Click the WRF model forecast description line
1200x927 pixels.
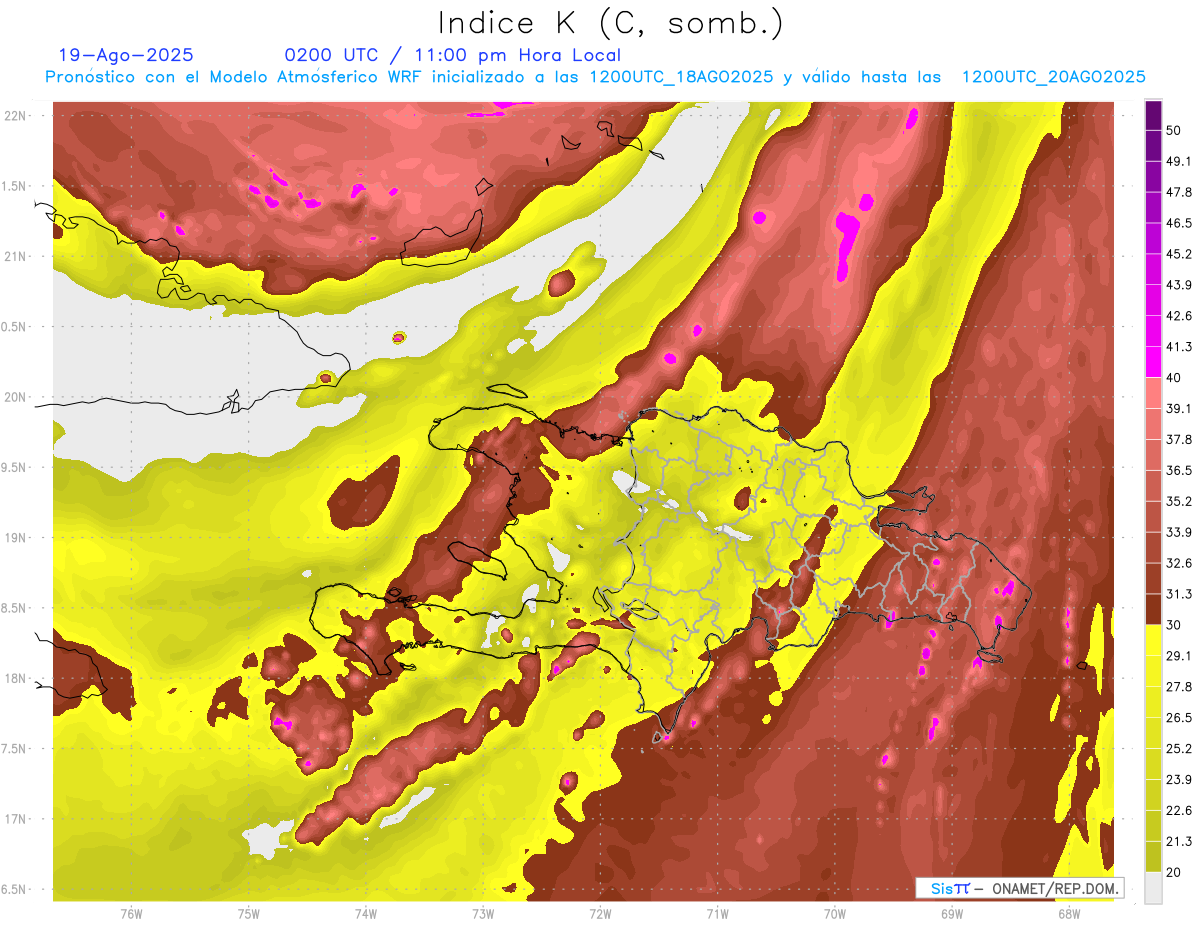click(x=595, y=77)
